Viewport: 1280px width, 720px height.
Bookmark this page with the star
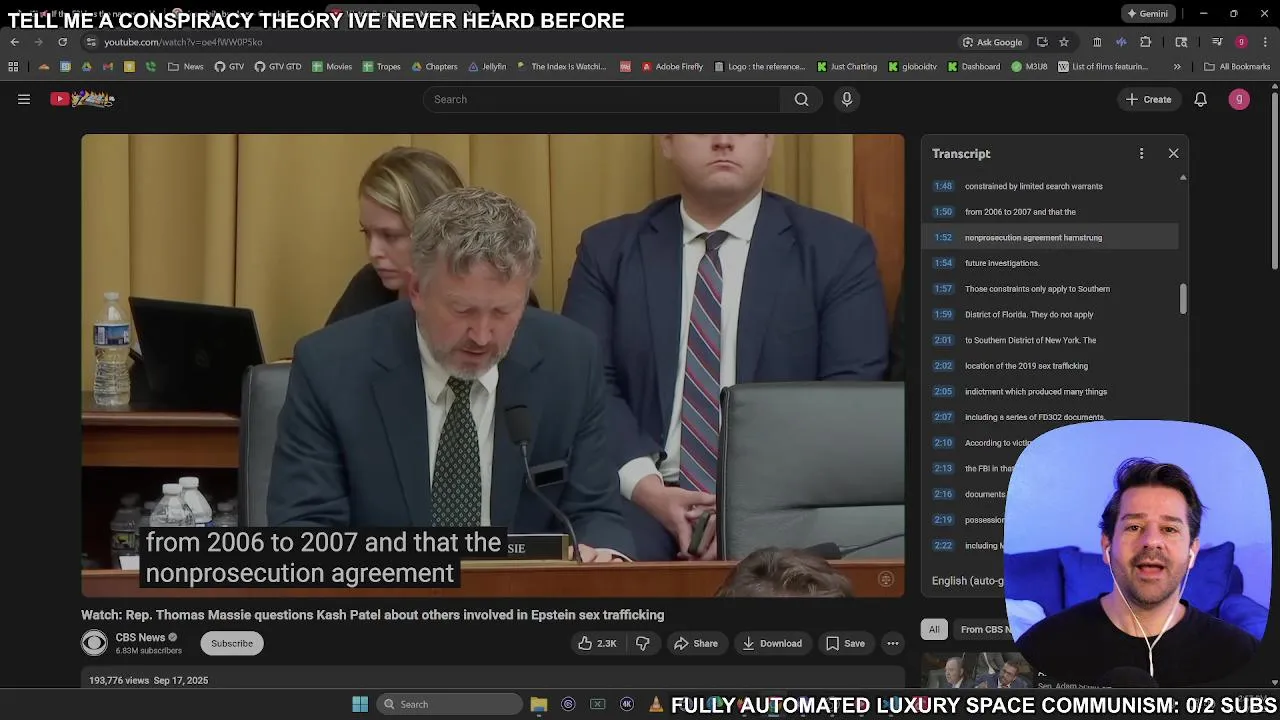point(1064,42)
